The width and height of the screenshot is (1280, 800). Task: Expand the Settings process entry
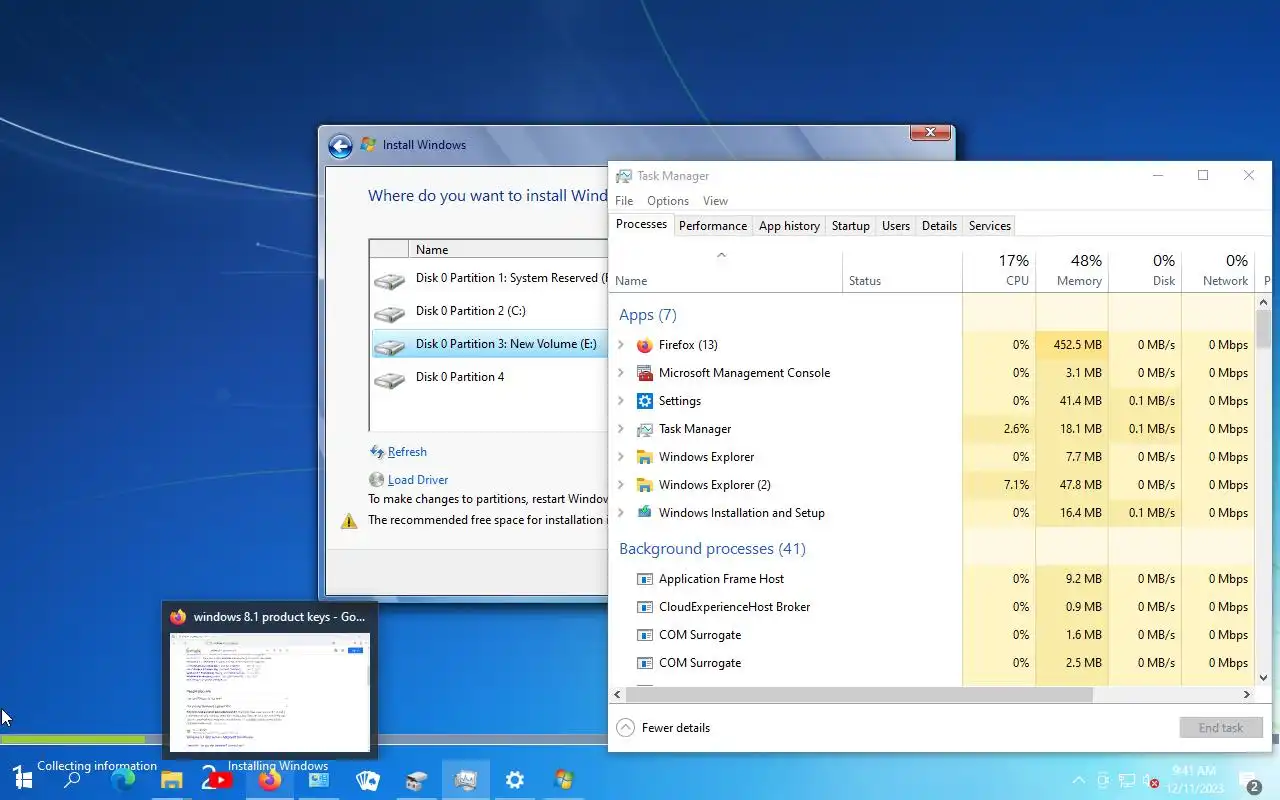[621, 401]
